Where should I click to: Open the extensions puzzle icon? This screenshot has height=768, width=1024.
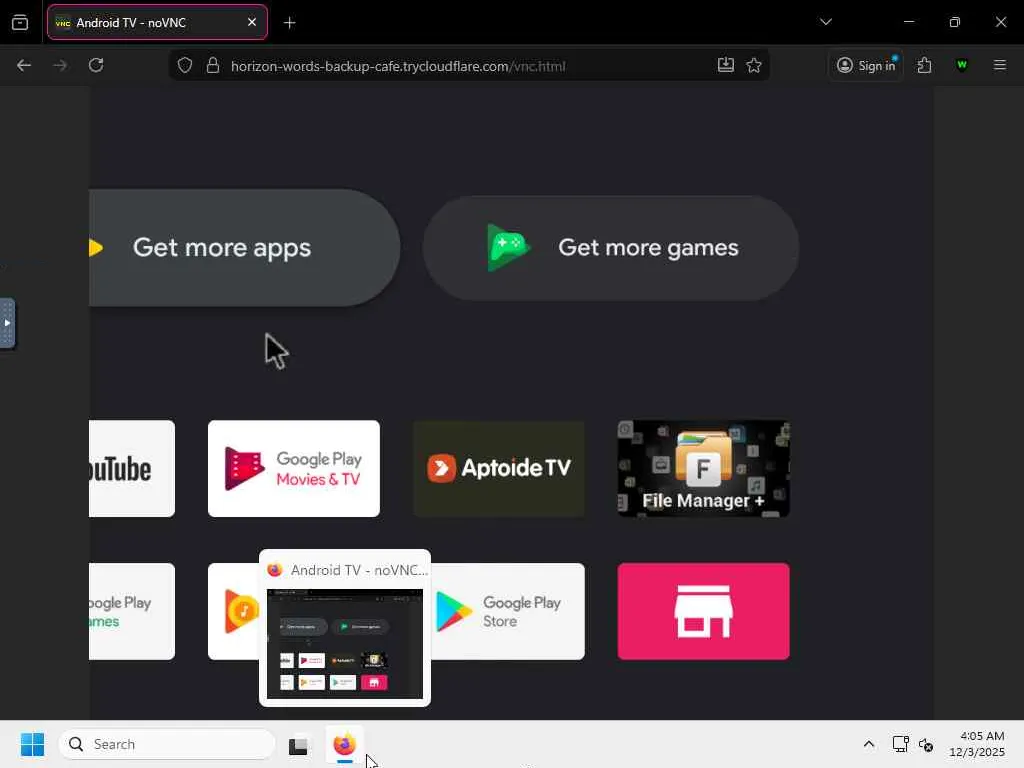pyautogui.click(x=924, y=65)
